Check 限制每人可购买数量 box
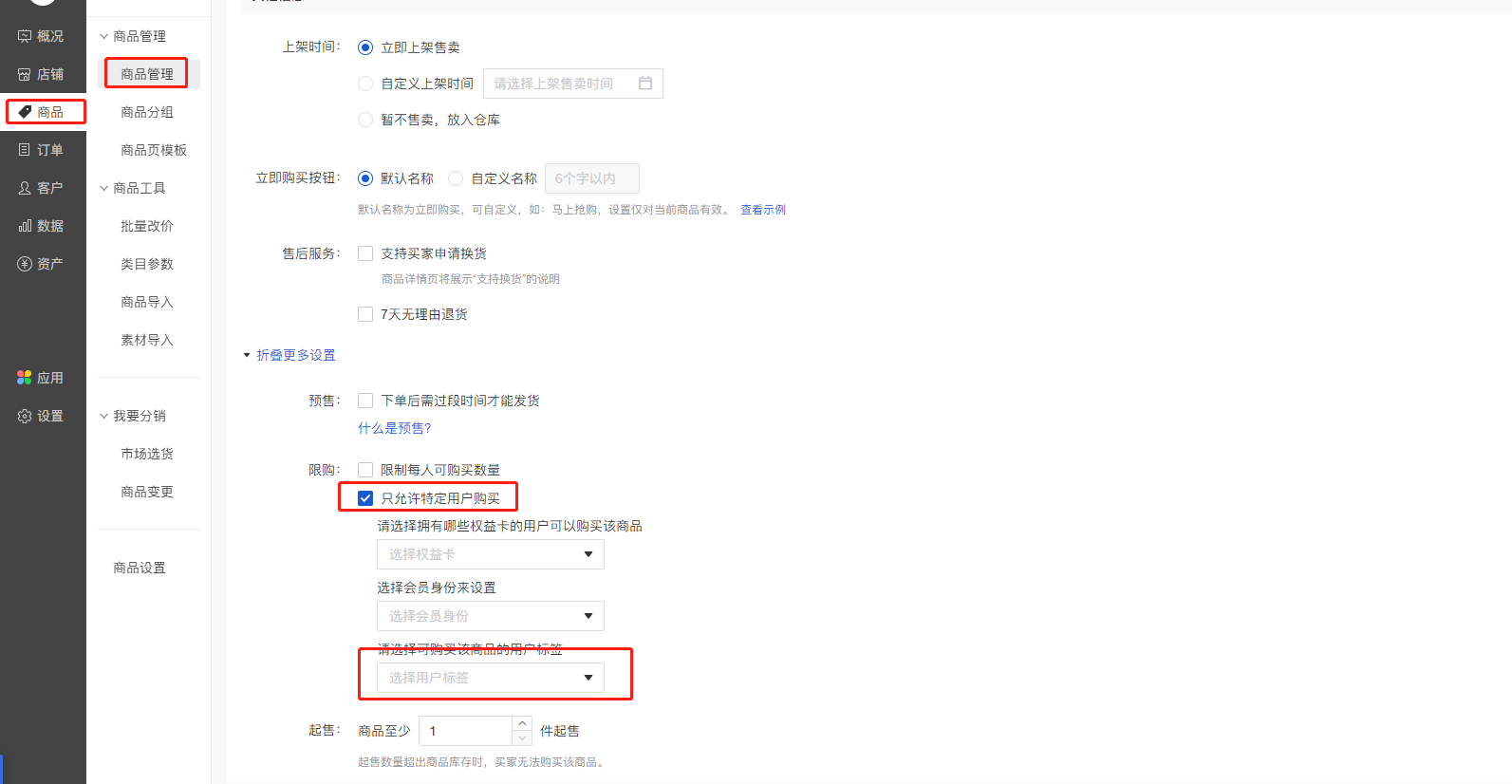This screenshot has height=784, width=1512. 365,470
